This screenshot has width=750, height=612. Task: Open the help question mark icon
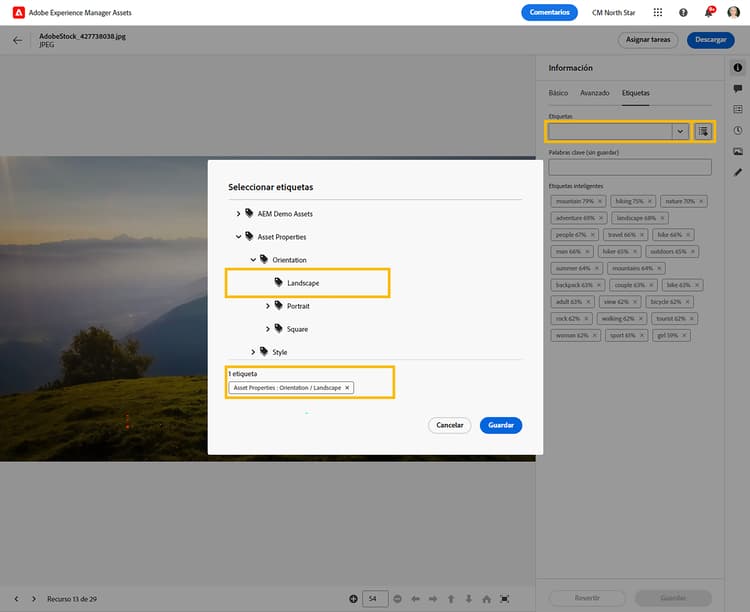pos(683,13)
